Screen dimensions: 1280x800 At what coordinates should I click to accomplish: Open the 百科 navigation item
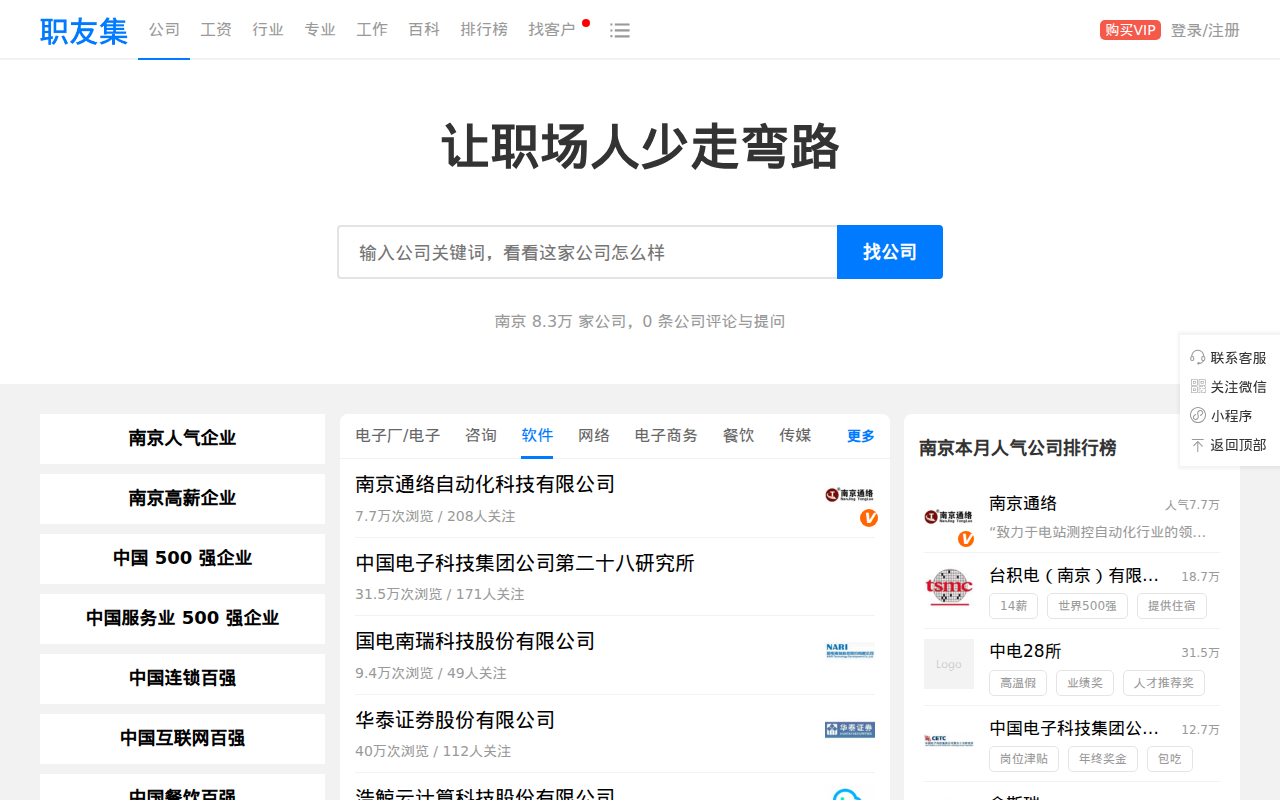point(424,30)
